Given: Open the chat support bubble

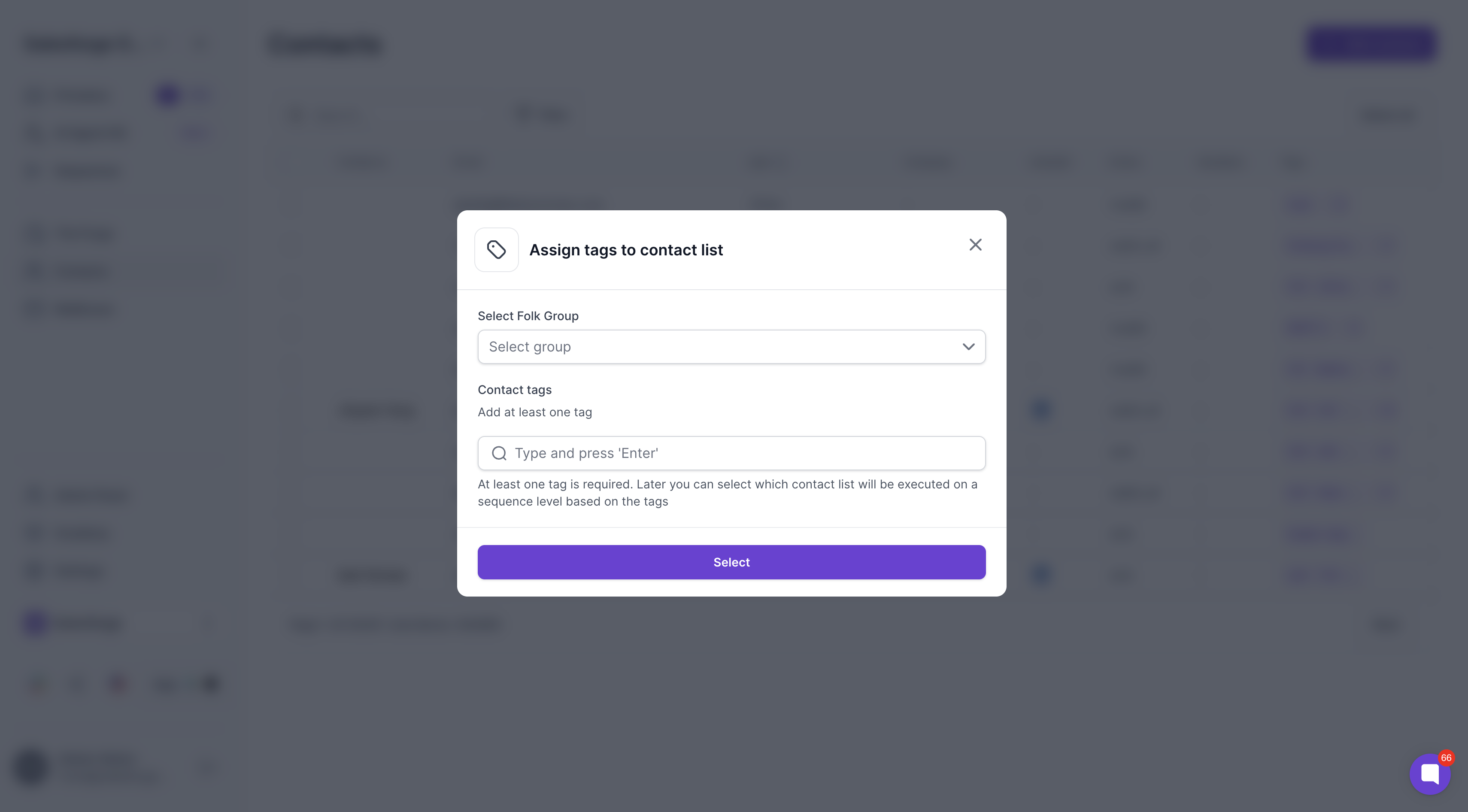Looking at the screenshot, I should click(1429, 774).
